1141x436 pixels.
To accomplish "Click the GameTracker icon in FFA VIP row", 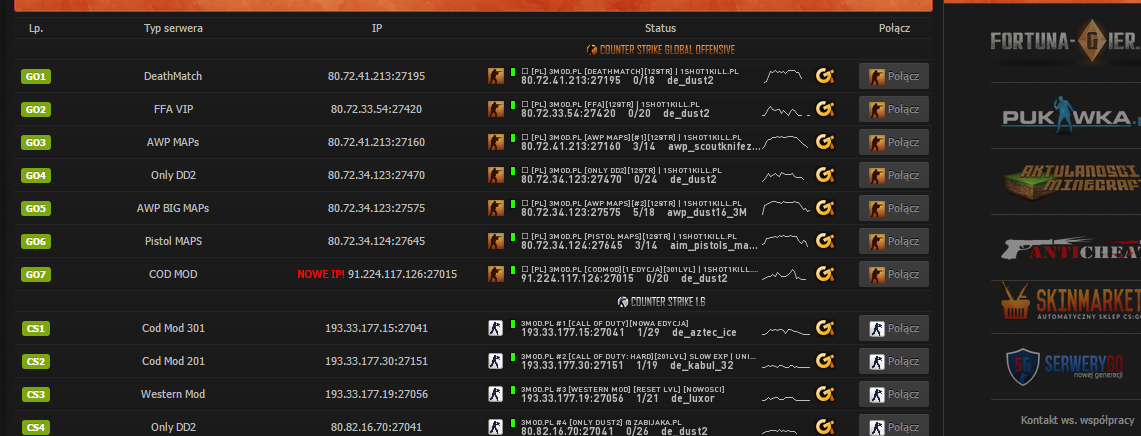I will (x=825, y=109).
